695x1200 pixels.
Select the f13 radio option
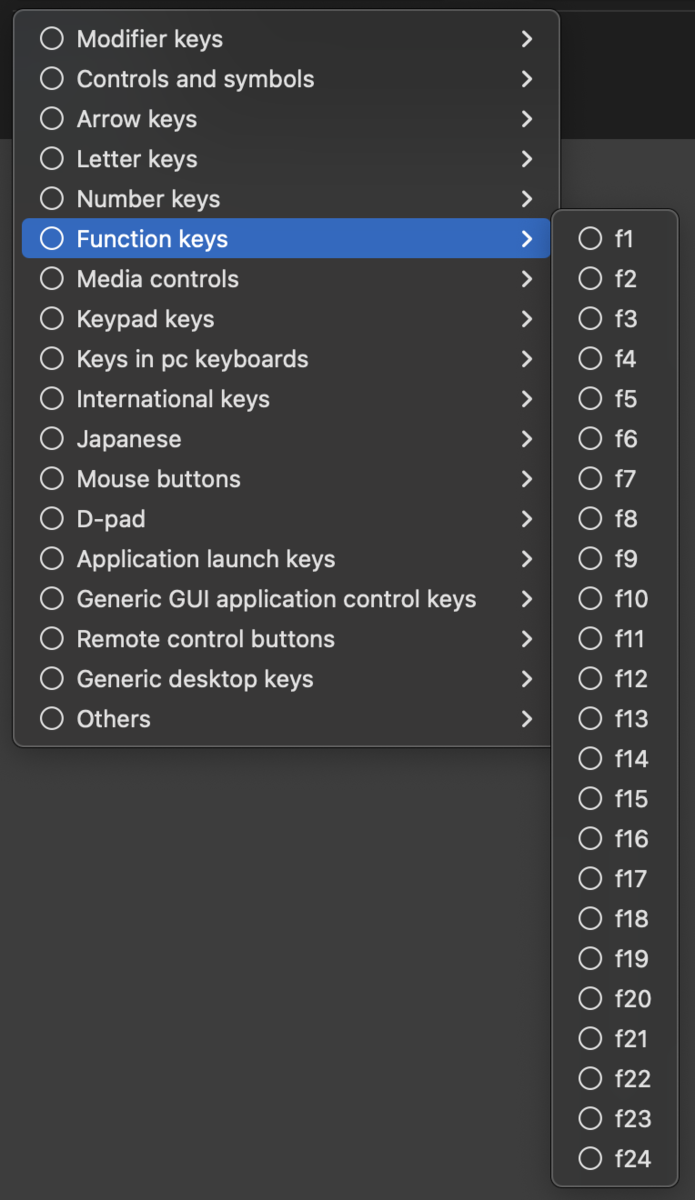[590, 719]
